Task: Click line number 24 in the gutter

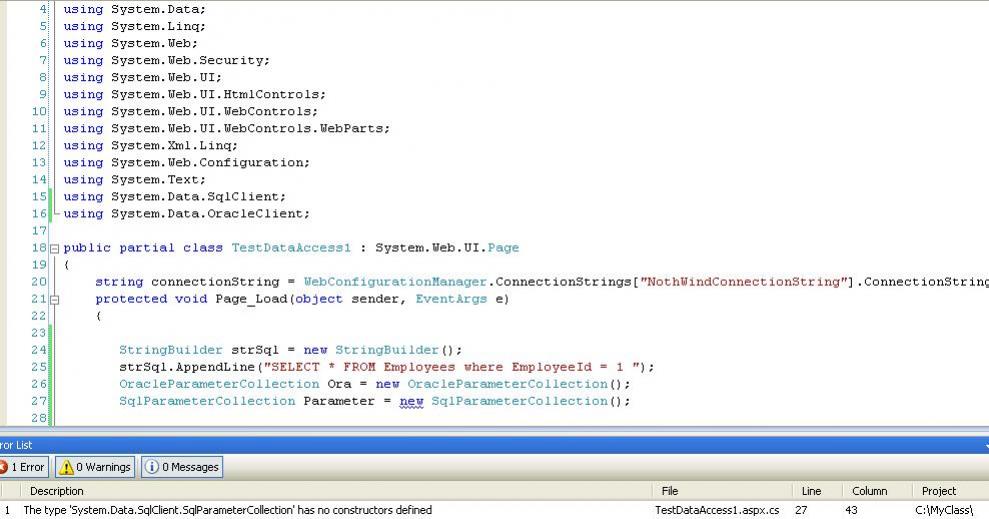Action: pos(39,350)
